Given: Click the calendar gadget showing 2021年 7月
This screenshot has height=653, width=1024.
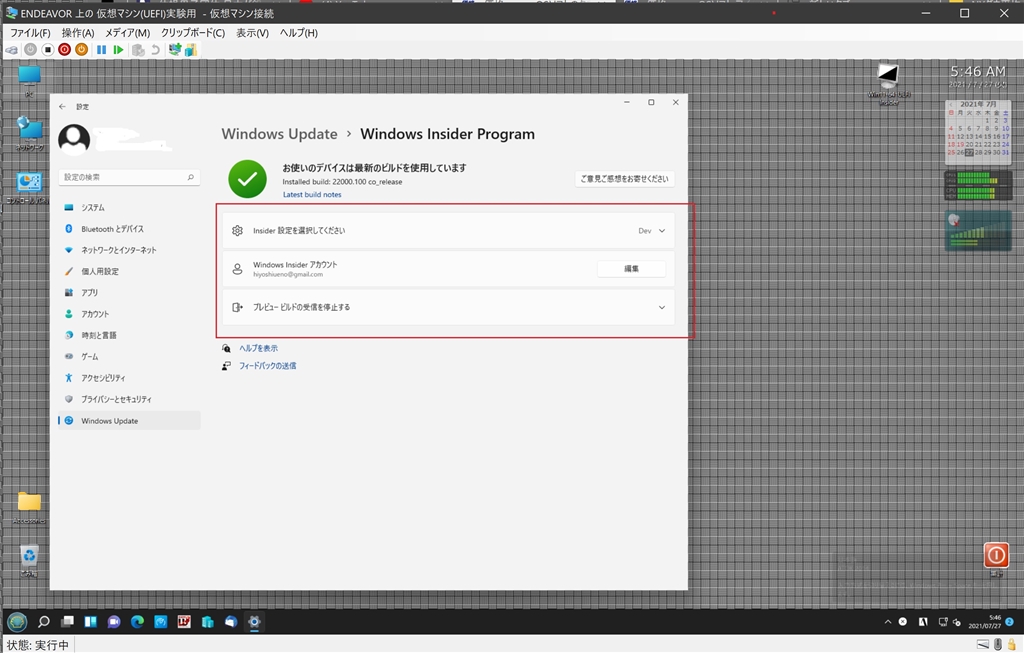Looking at the screenshot, I should click(978, 132).
